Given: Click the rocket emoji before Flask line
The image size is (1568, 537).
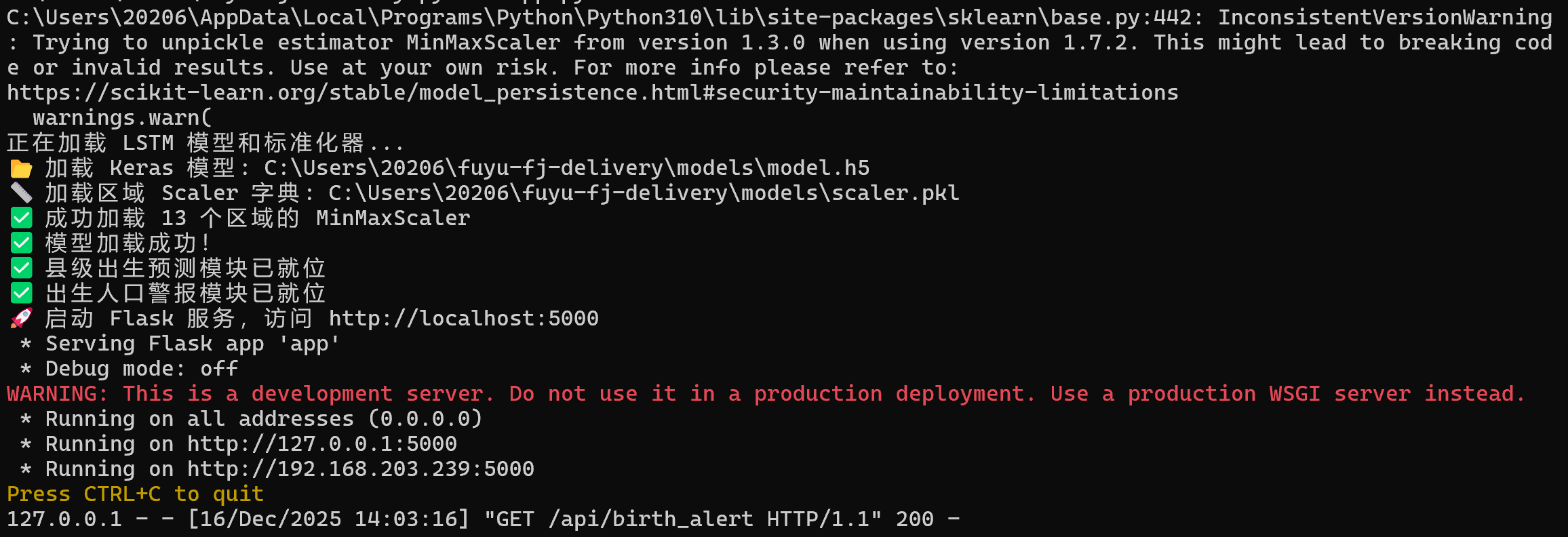Looking at the screenshot, I should [x=21, y=319].
